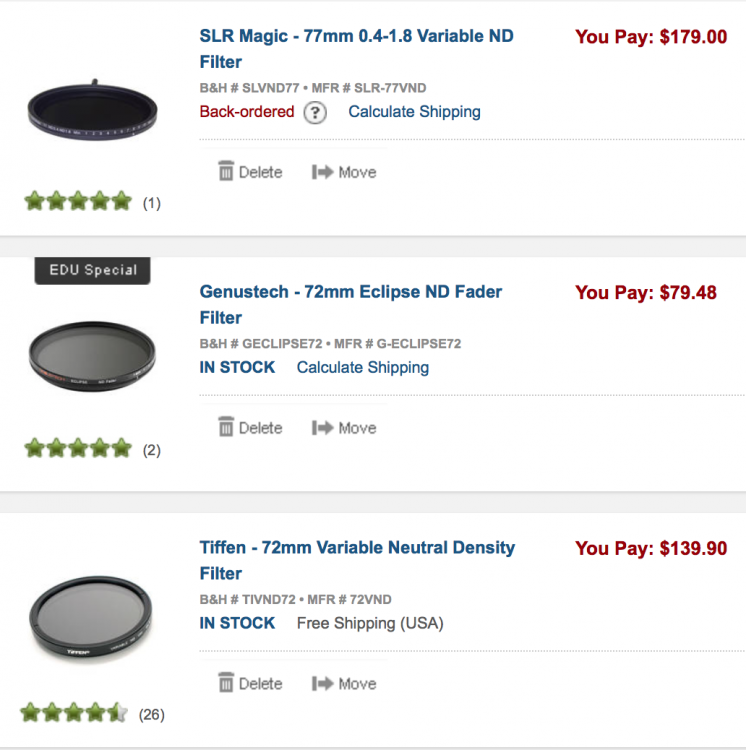This screenshot has height=750, width=746.
Task: View the Tiffen star rating with 26 reviews
Action: [x=74, y=713]
